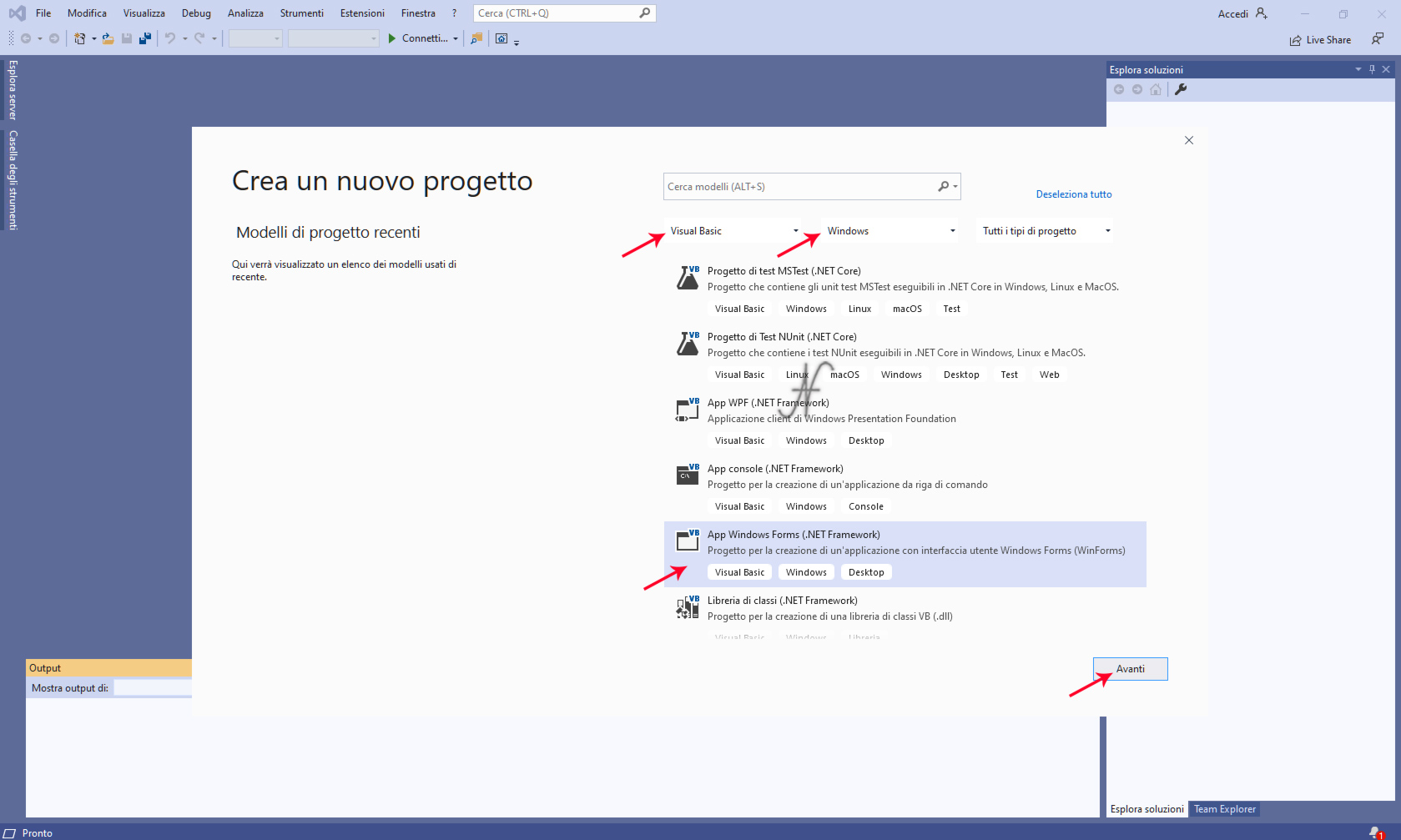Click the Libreria di classi template icon
This screenshot has width=1401, height=840.
(688, 606)
